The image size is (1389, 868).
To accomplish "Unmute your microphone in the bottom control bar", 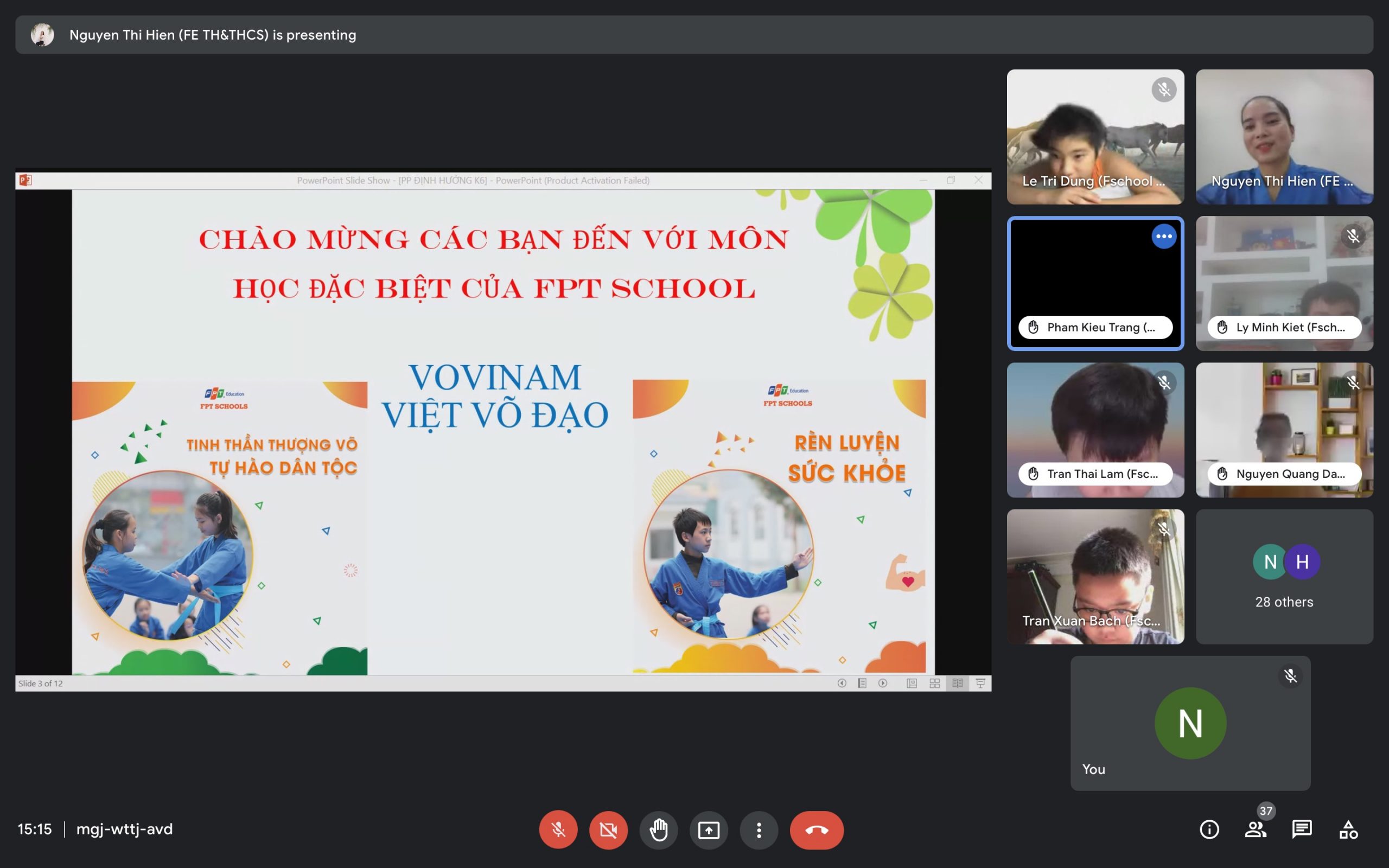I will pyautogui.click(x=558, y=829).
